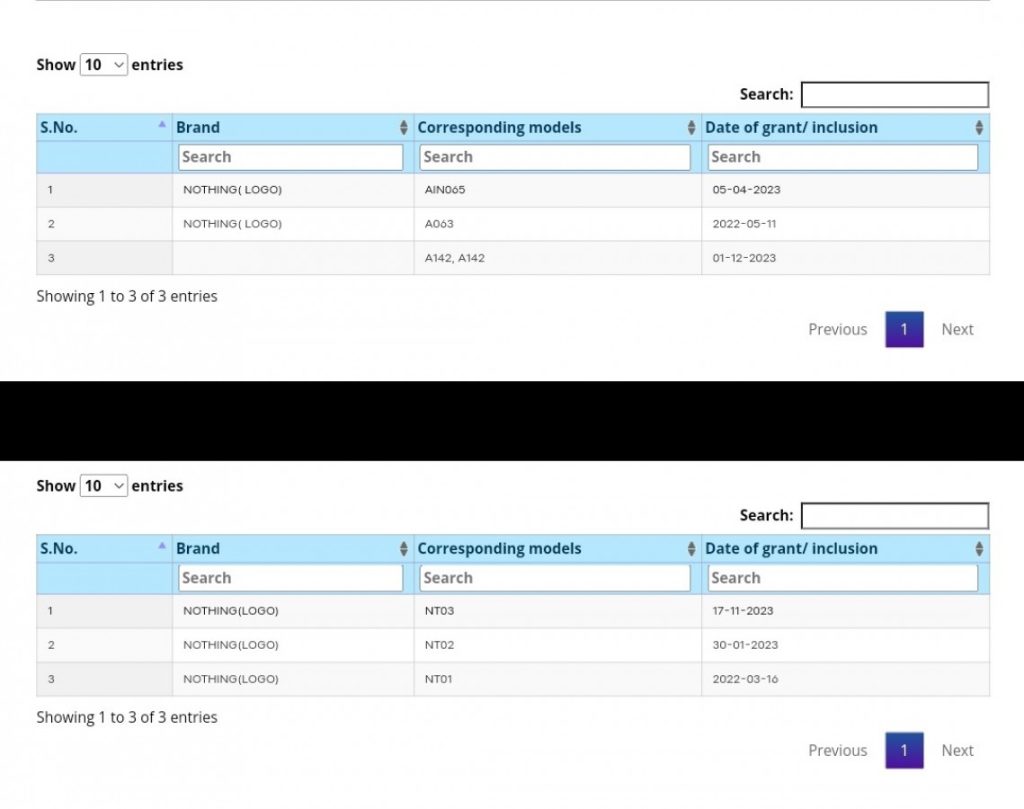Click Next under the upper table
This screenshot has height=809, width=1024.
click(956, 329)
